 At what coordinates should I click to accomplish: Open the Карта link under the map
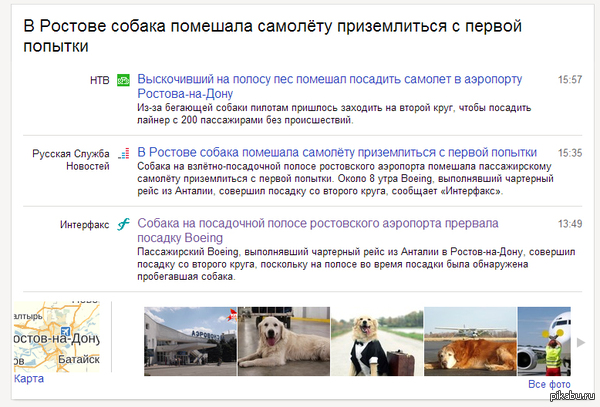[29, 379]
